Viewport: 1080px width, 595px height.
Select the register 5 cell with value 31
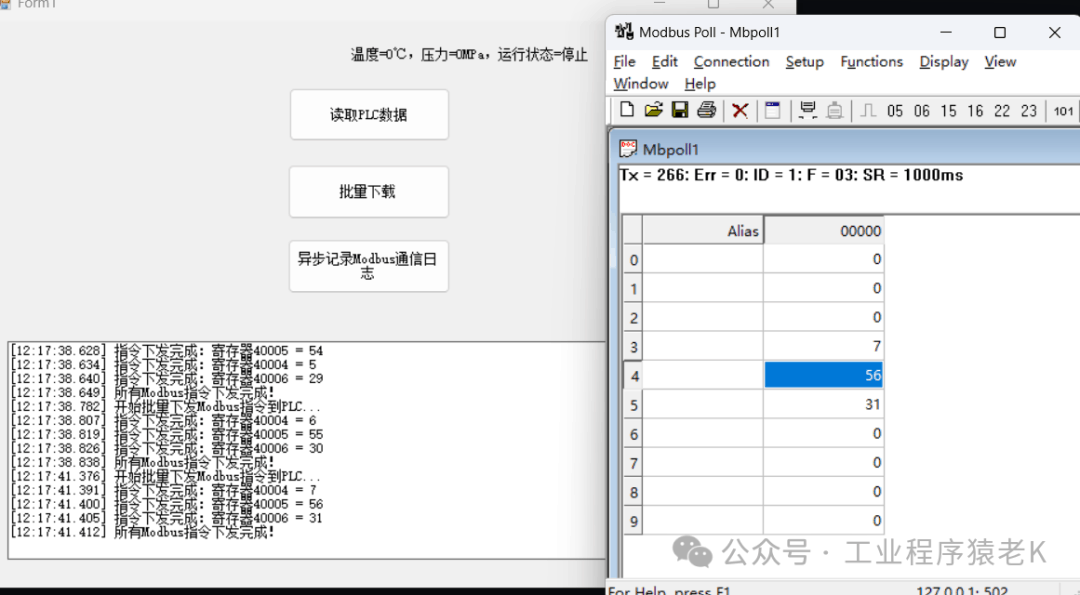tap(823, 405)
